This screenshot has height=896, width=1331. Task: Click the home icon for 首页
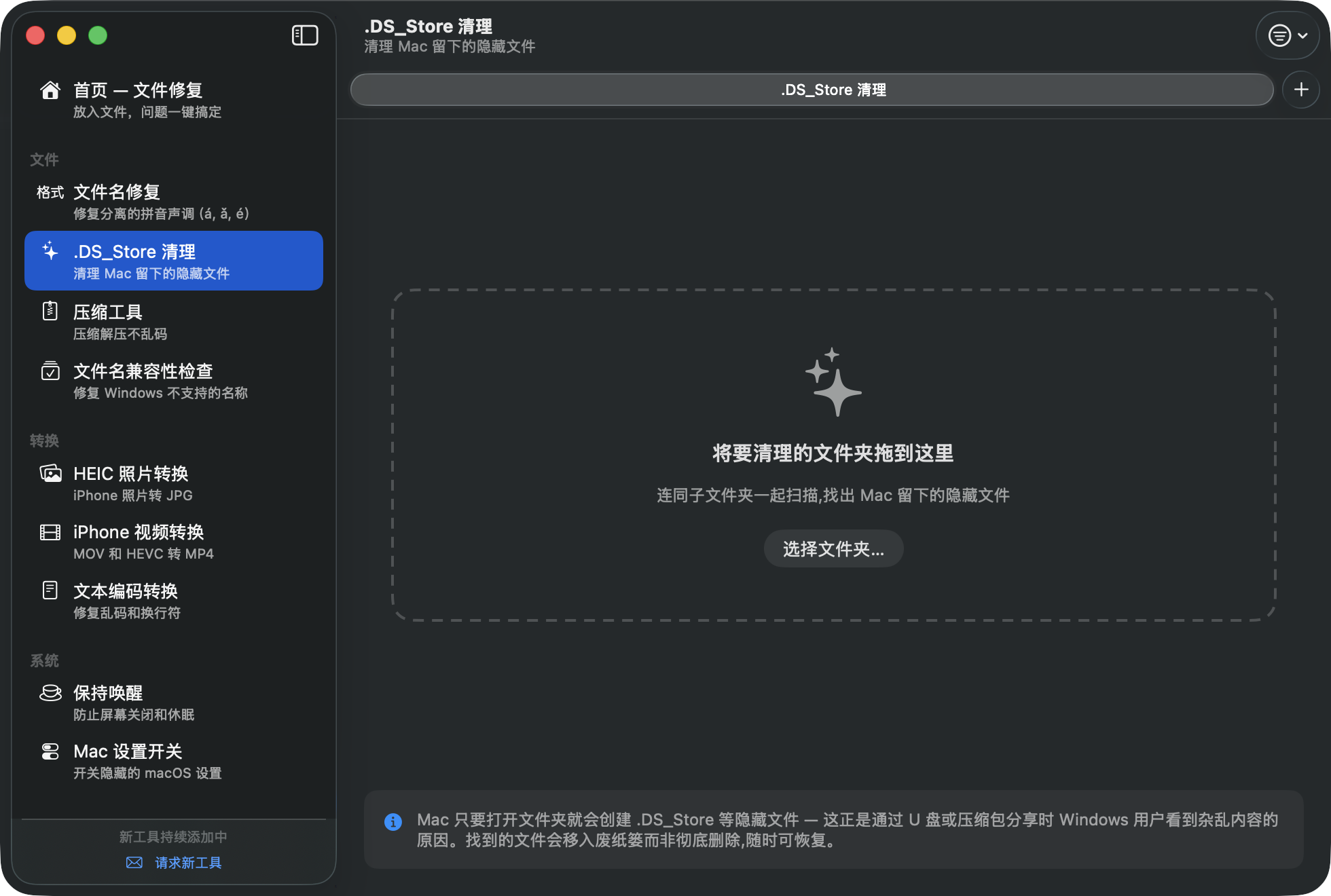coord(50,90)
